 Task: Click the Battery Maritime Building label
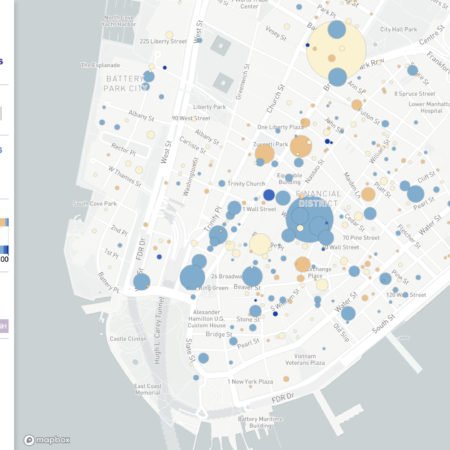(x=260, y=422)
